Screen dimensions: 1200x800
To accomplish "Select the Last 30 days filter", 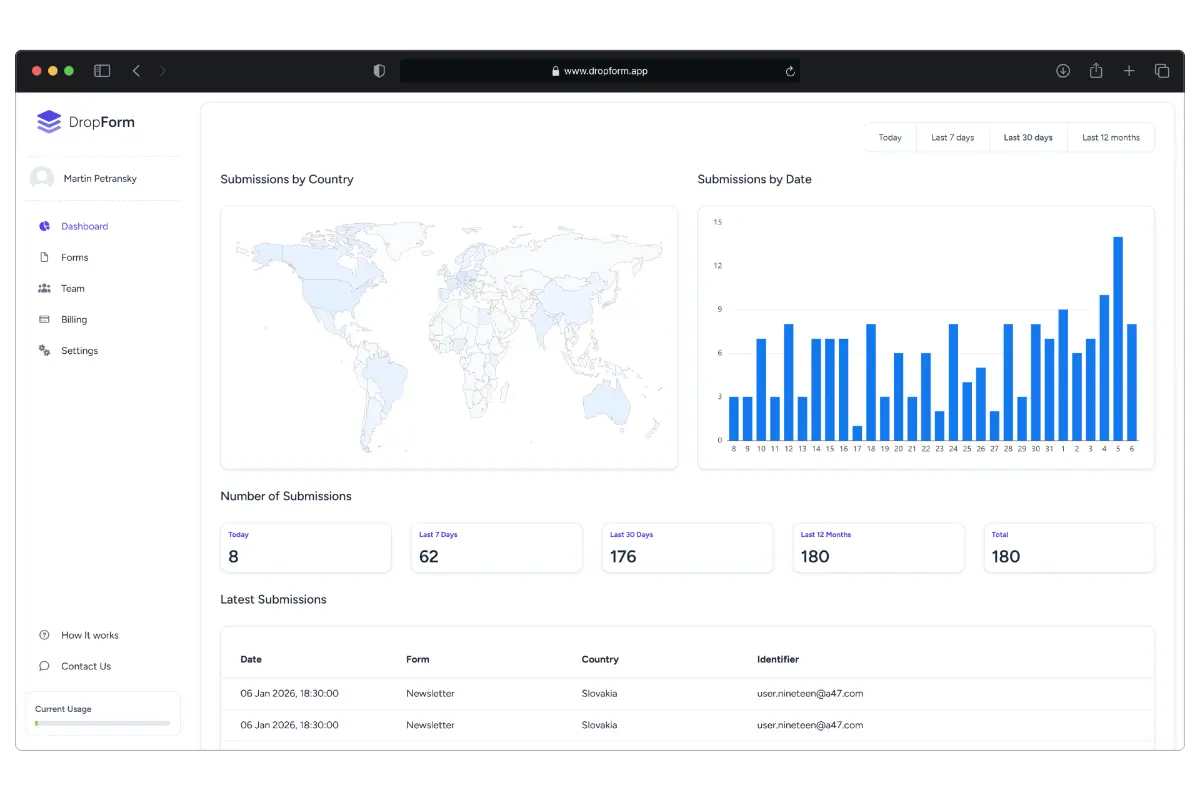I will (x=1028, y=137).
